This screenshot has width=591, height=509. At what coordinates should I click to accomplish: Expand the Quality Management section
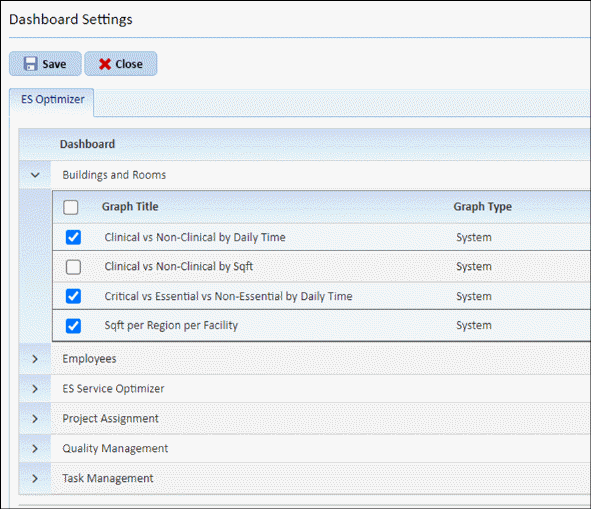[x=35, y=448]
